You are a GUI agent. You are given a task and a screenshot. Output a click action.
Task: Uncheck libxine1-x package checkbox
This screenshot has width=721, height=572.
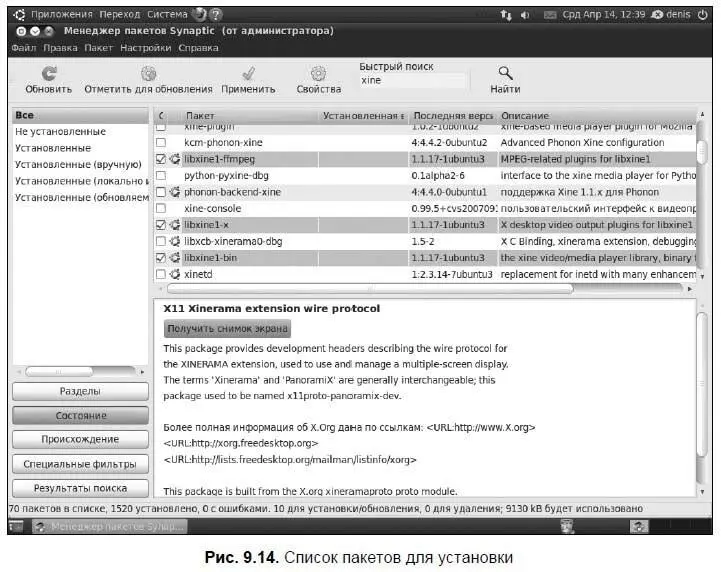tap(161, 225)
